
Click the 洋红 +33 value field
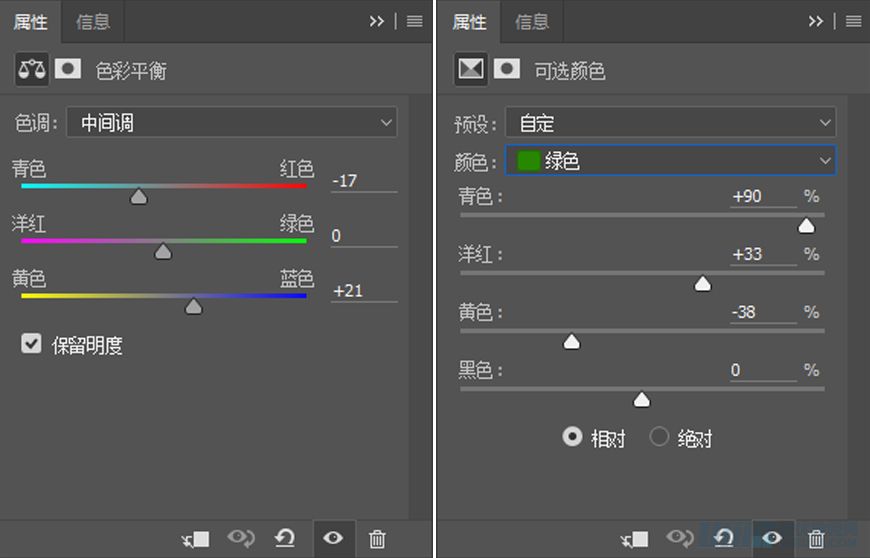click(x=763, y=254)
